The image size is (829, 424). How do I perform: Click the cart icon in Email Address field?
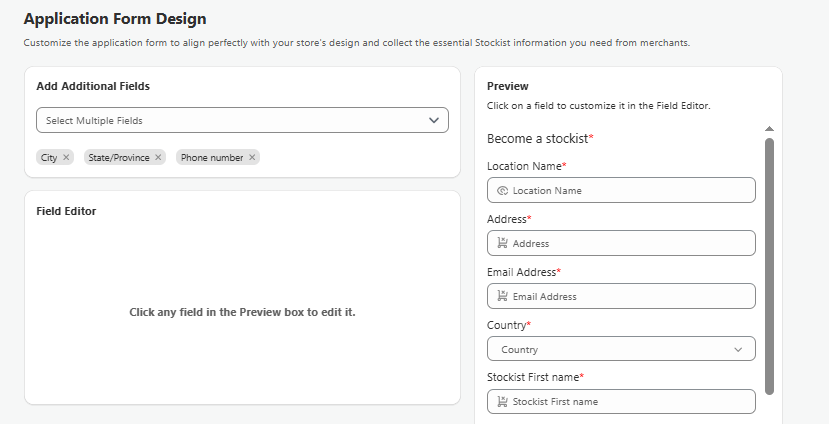point(502,296)
